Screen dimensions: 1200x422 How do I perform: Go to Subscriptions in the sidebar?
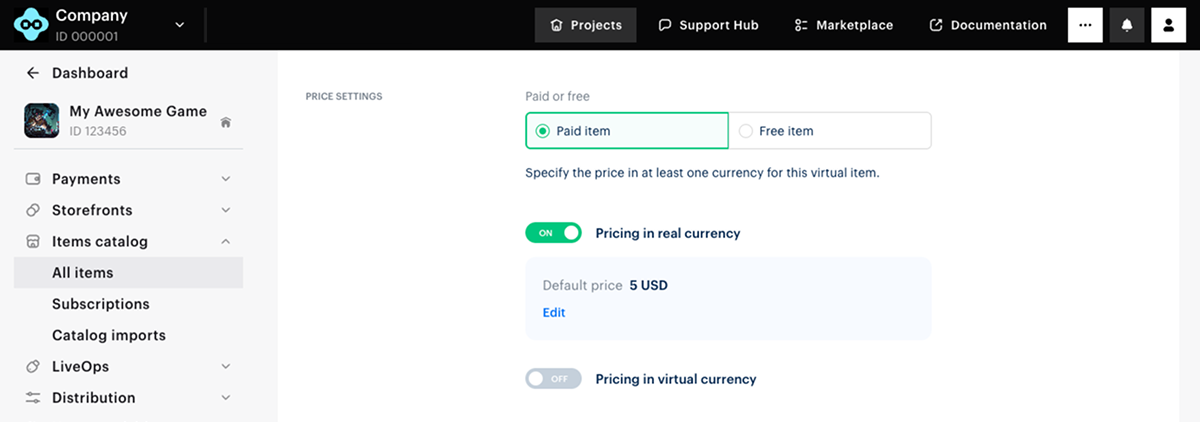100,304
